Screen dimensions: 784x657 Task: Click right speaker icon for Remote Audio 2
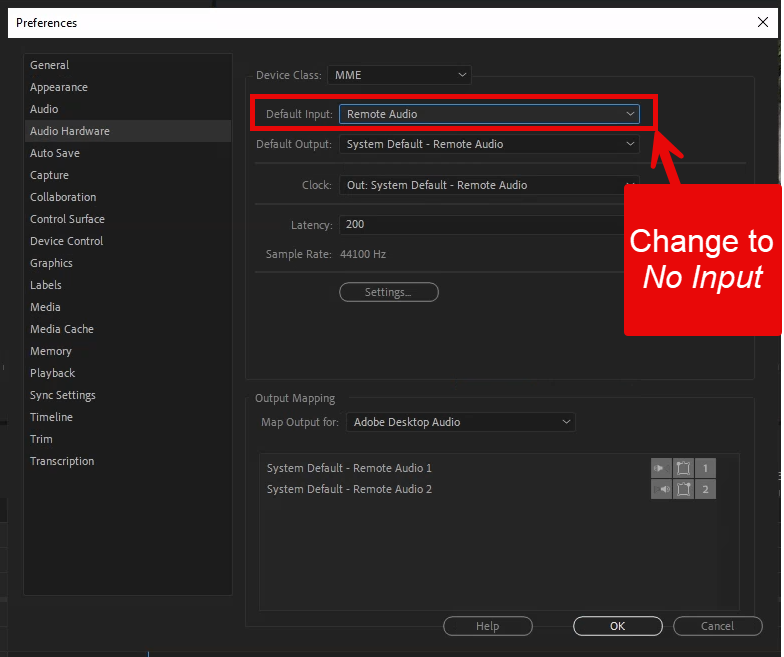[x=661, y=489]
